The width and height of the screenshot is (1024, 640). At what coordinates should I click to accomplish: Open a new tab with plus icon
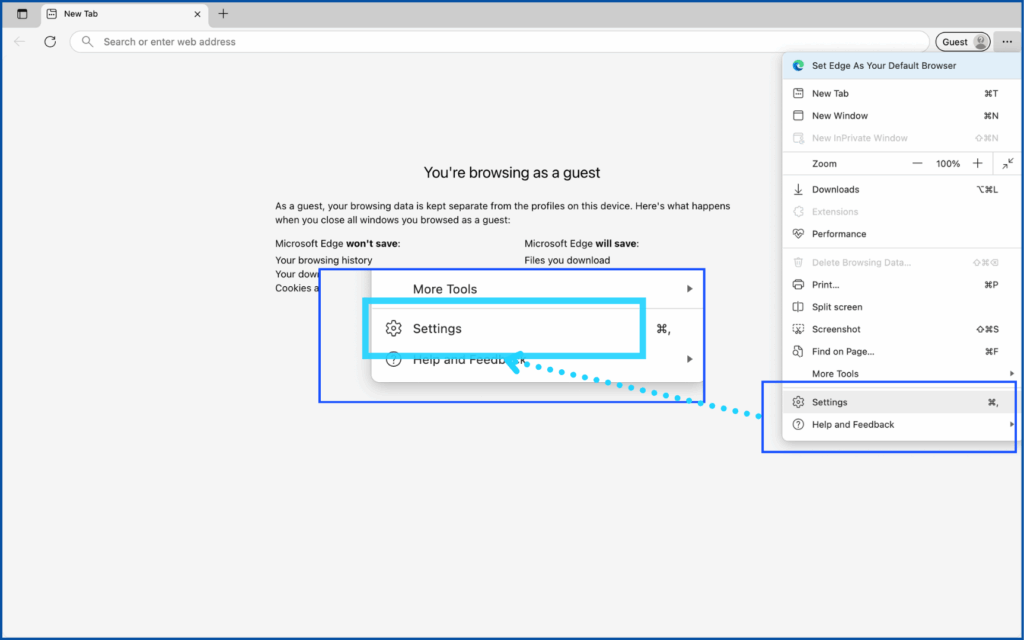point(223,14)
